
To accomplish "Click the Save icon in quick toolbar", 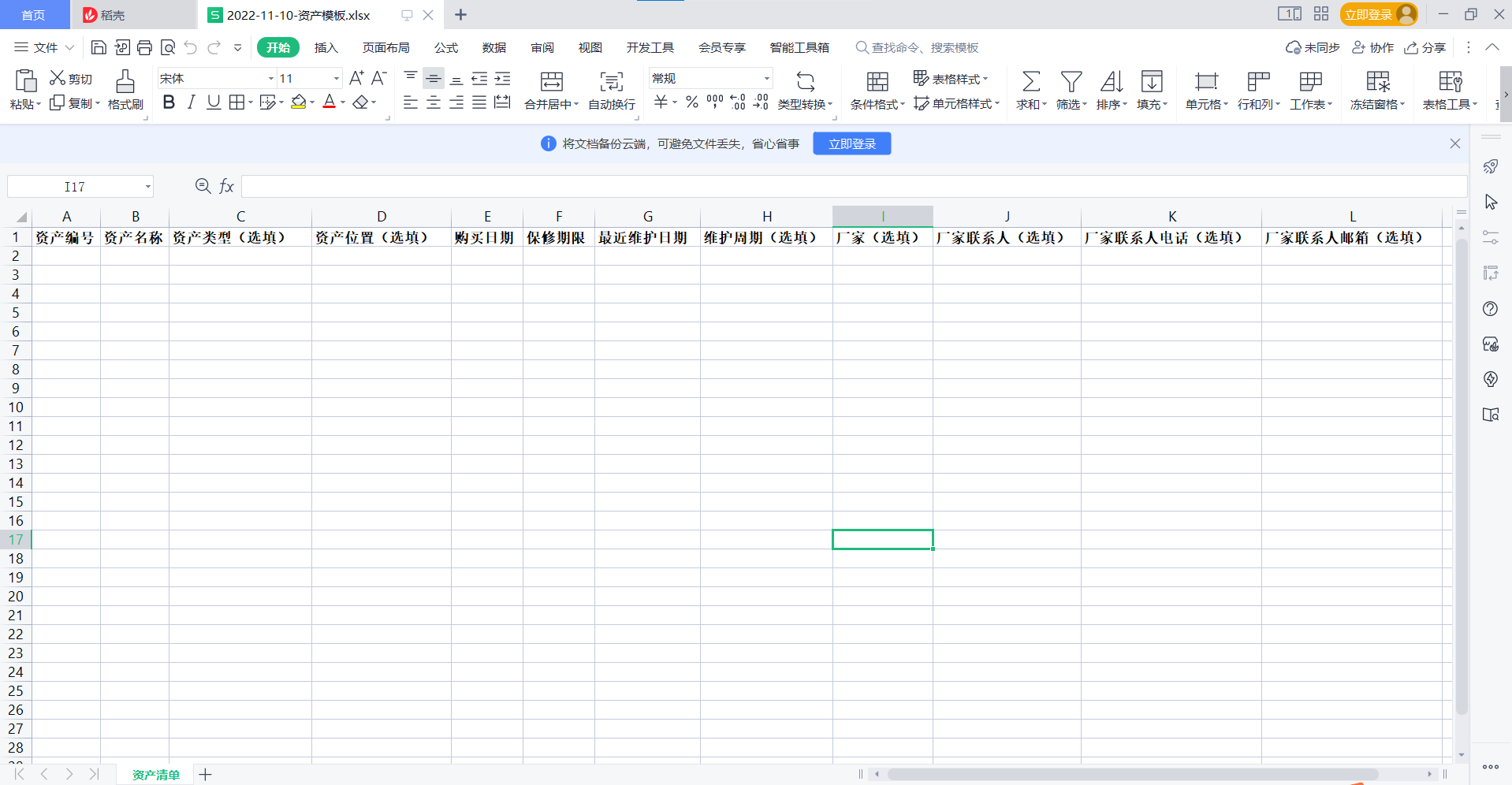I will click(99, 47).
